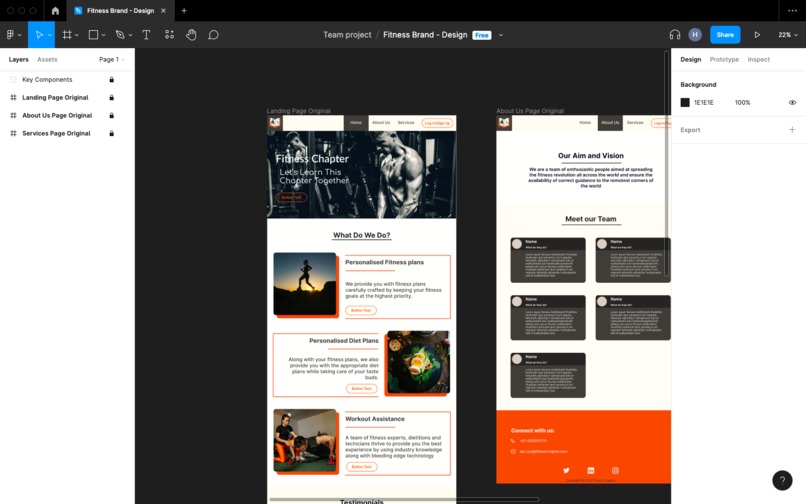This screenshot has width=806, height=504.
Task: Open the help question mark button
Action: click(x=782, y=480)
